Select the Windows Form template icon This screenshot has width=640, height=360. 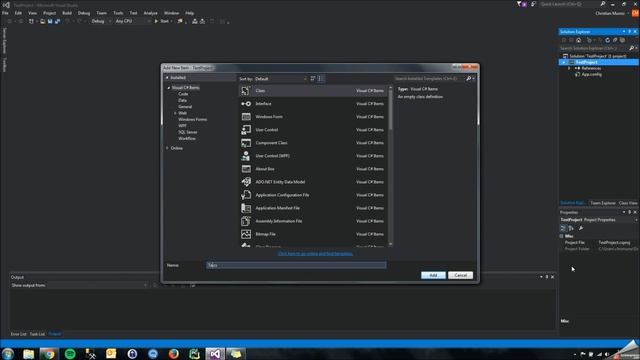pyautogui.click(x=246, y=117)
